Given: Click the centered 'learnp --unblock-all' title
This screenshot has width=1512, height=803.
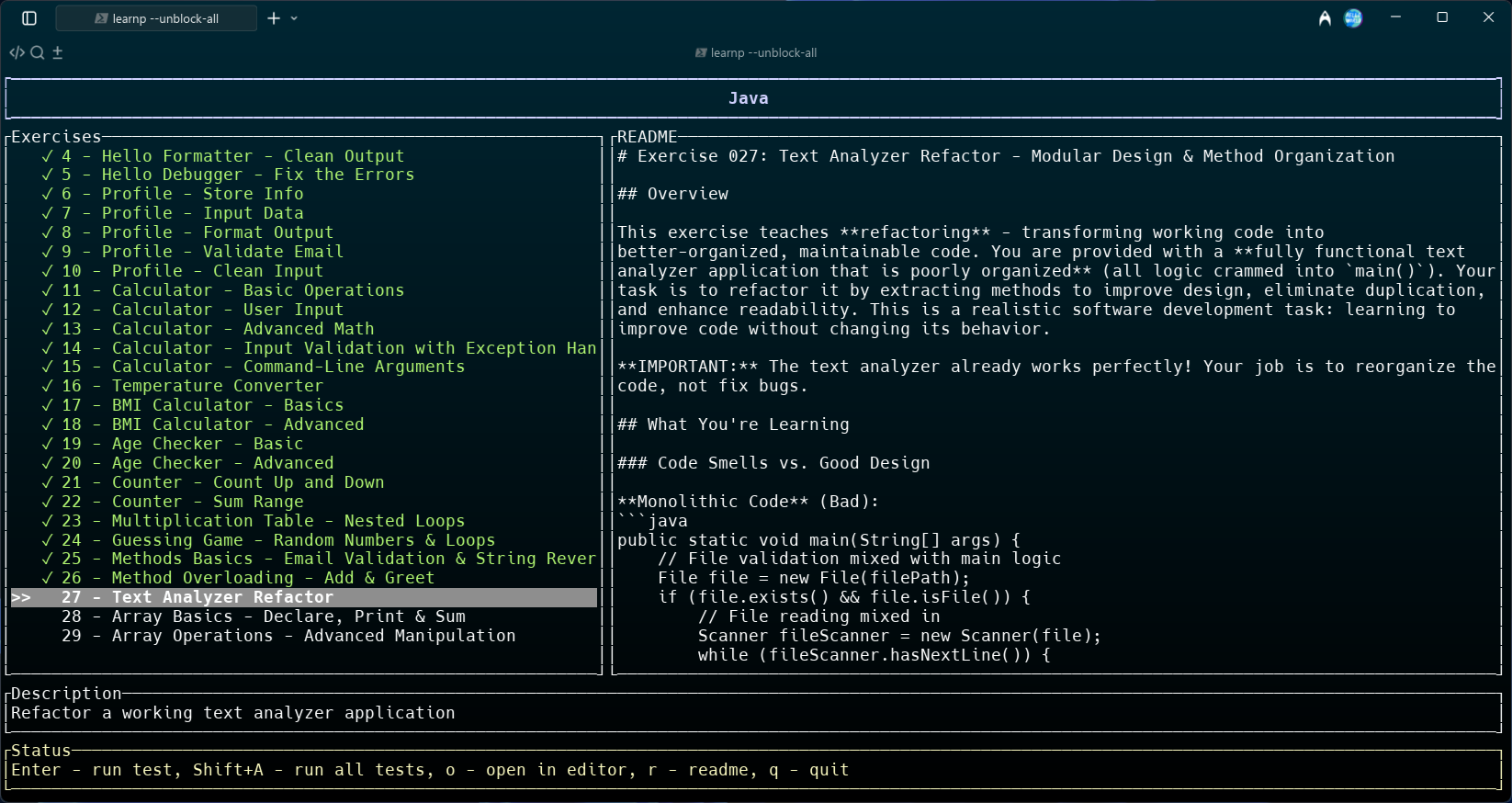Looking at the screenshot, I should 756,52.
